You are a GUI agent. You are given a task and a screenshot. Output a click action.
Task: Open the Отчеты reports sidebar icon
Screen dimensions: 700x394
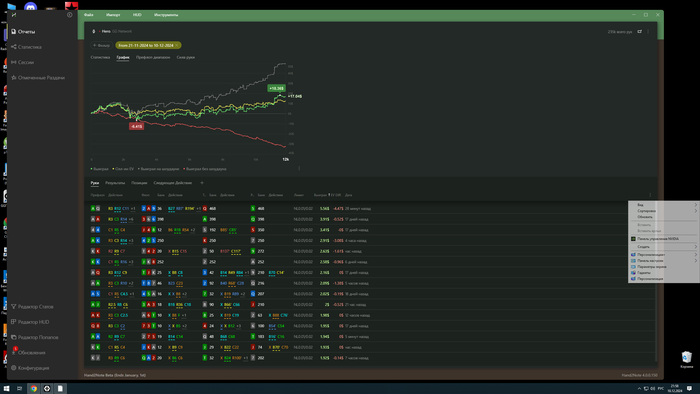click(x=13, y=32)
